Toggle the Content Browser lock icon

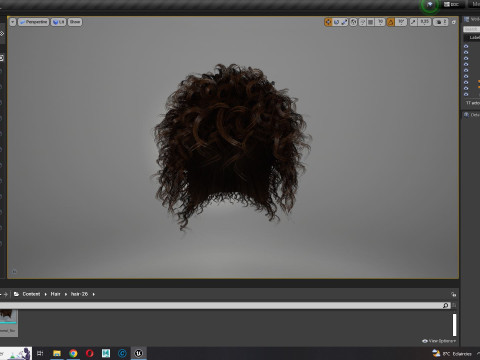[x=453, y=294]
